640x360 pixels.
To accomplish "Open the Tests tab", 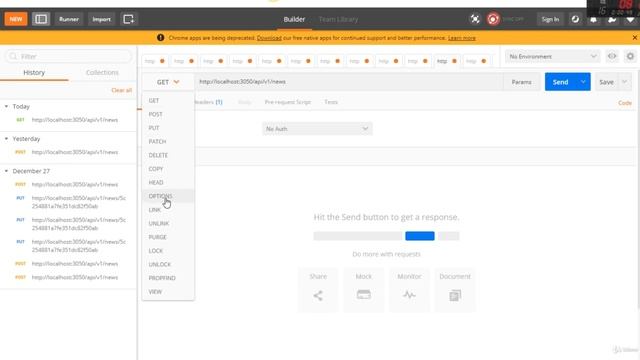I will click(331, 102).
